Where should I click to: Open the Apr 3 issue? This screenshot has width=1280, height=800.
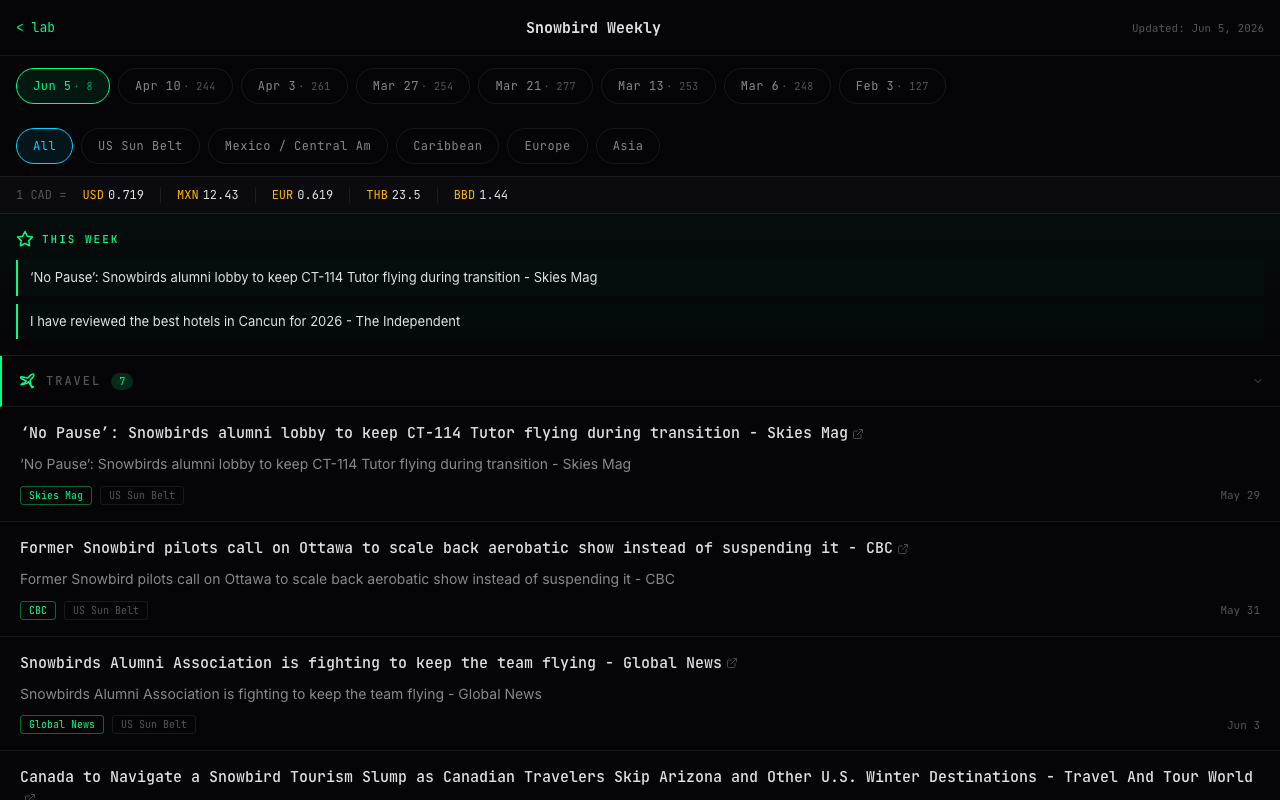(x=294, y=86)
